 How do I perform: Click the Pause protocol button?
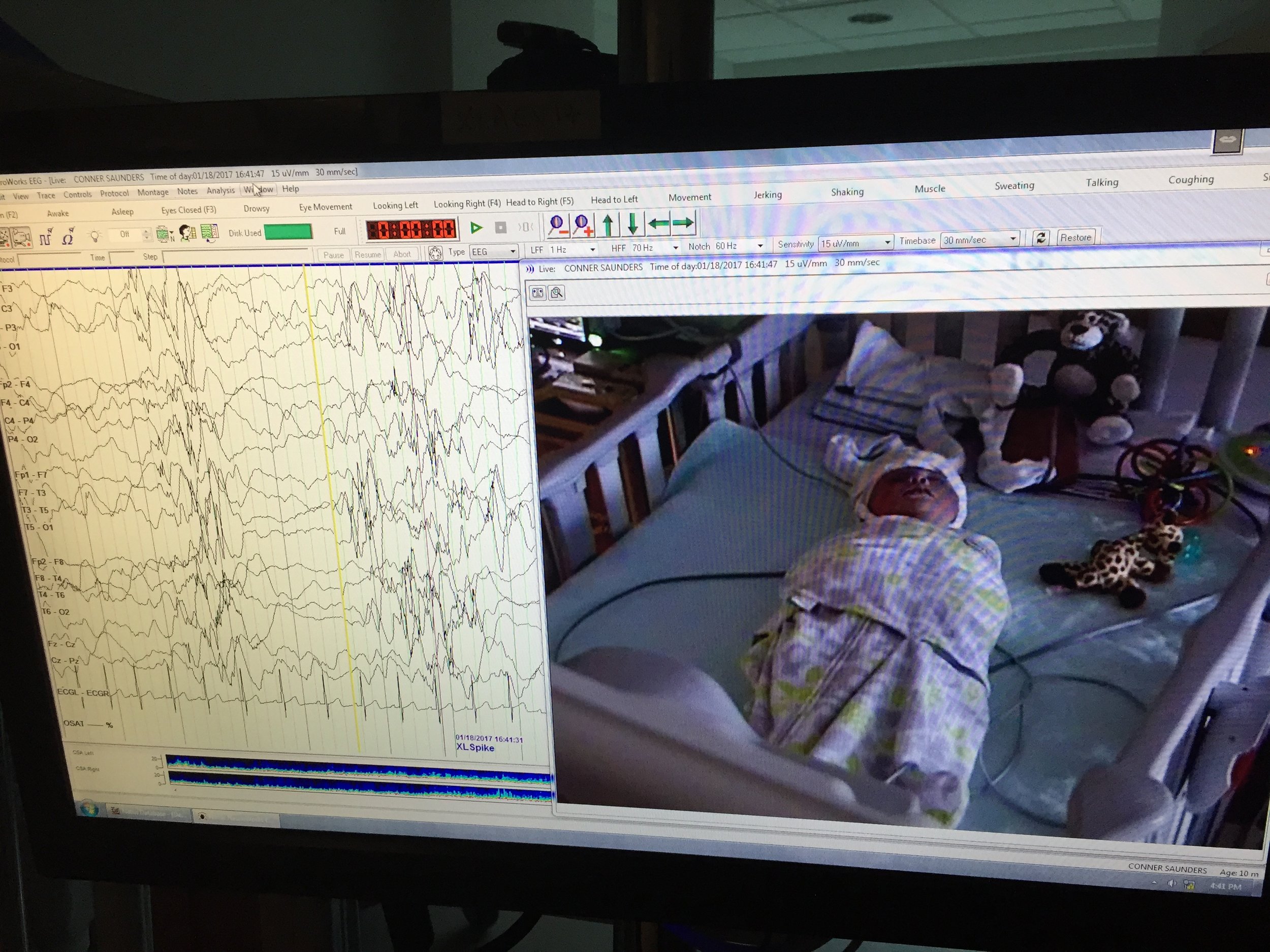click(333, 255)
